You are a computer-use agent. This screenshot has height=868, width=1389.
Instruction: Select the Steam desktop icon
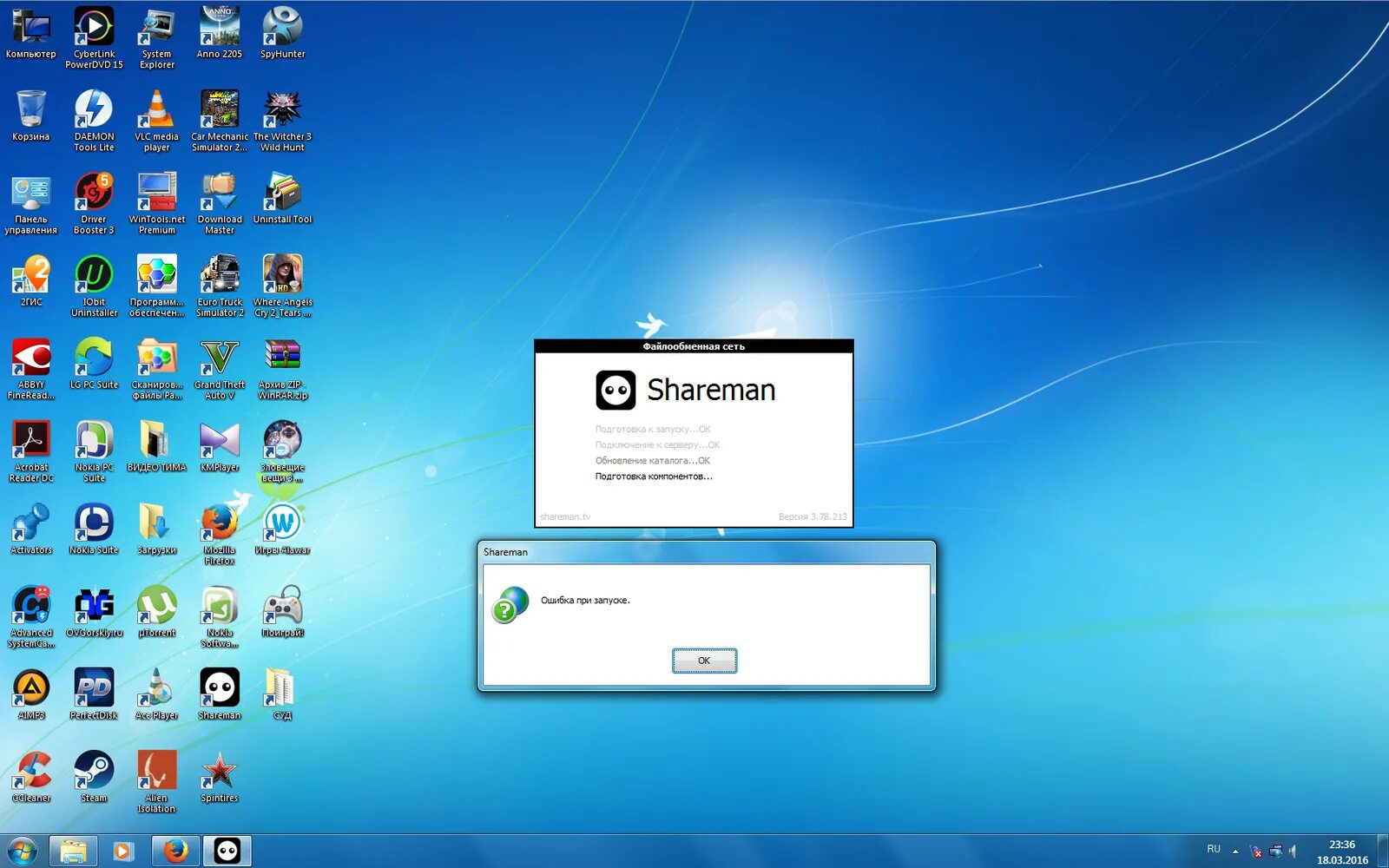click(x=94, y=777)
